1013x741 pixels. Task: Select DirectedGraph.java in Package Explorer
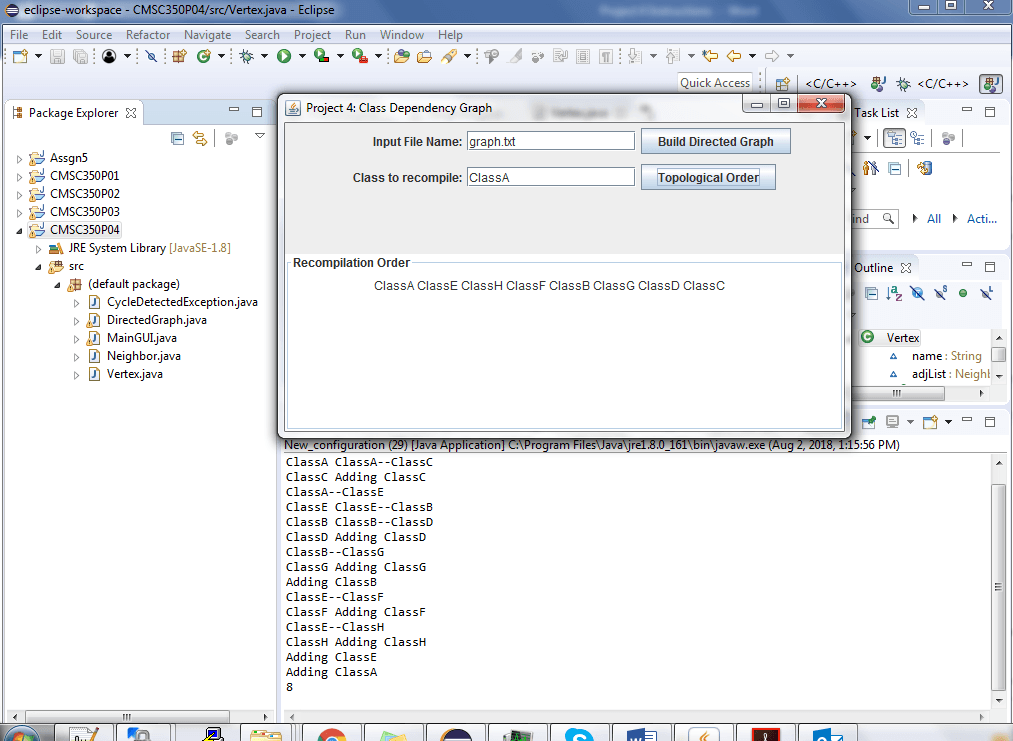(x=156, y=320)
